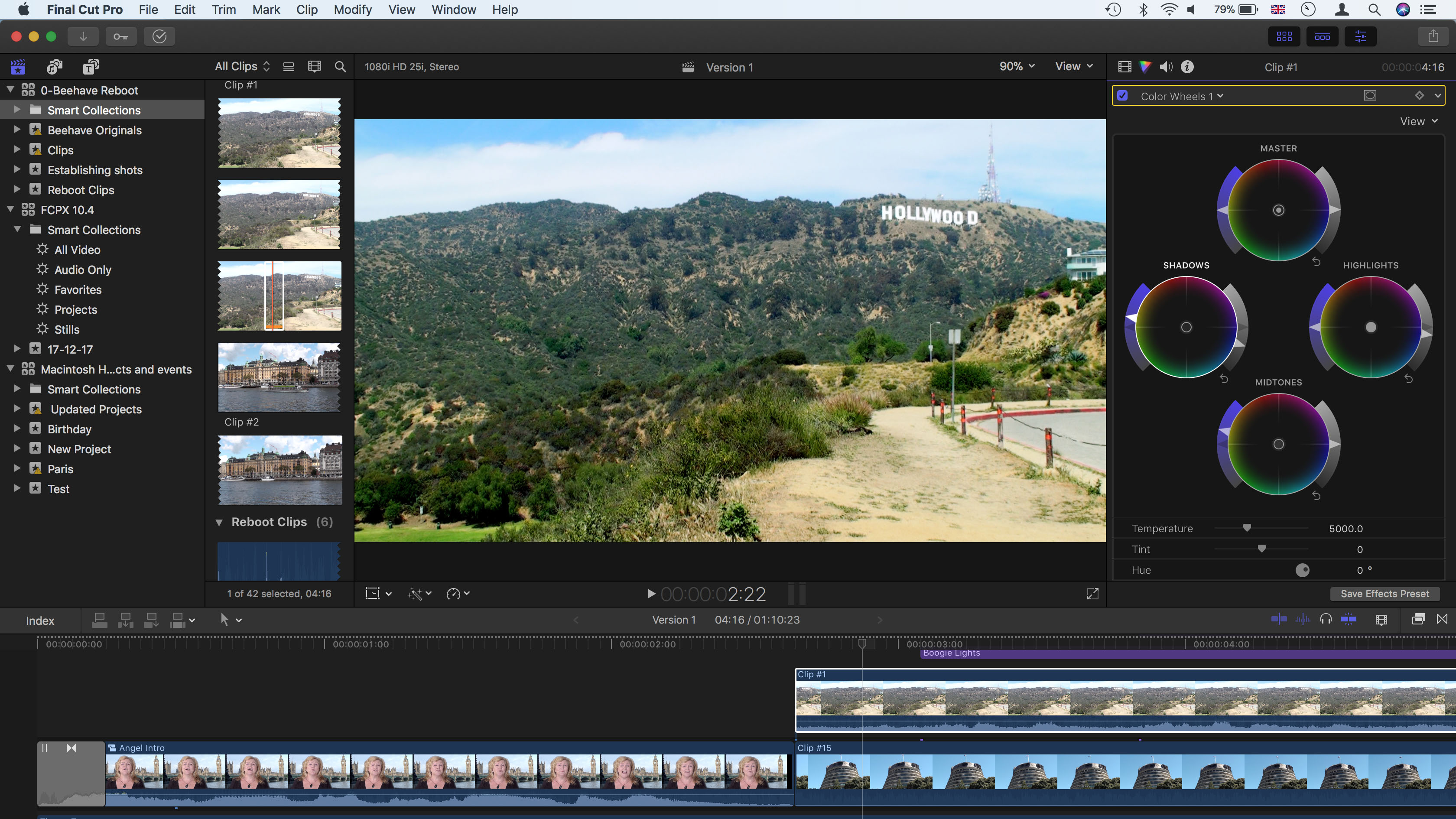Open the Version 1 dropdown menu
The width and height of the screenshot is (1456, 819).
click(731, 67)
